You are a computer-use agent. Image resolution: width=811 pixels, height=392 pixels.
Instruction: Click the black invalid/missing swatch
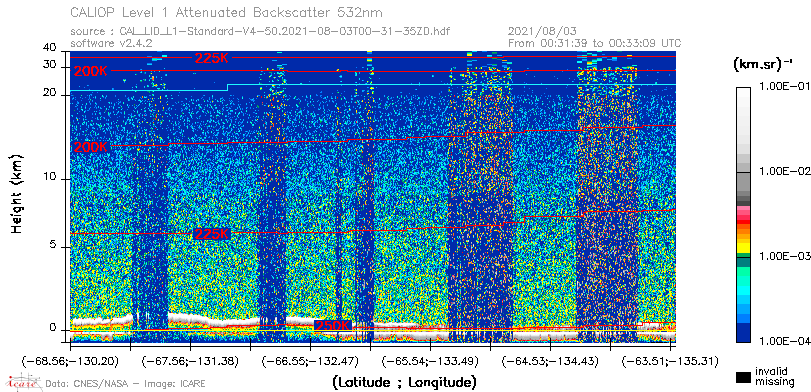click(744, 377)
